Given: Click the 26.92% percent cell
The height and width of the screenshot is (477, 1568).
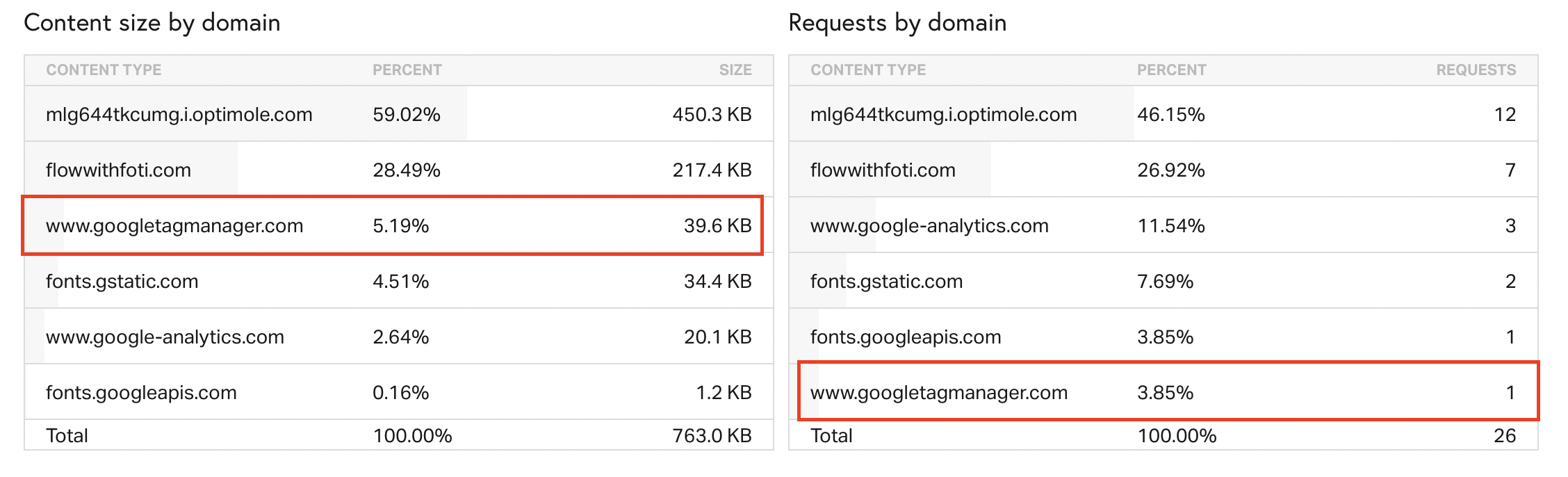Looking at the screenshot, I should point(1171,170).
